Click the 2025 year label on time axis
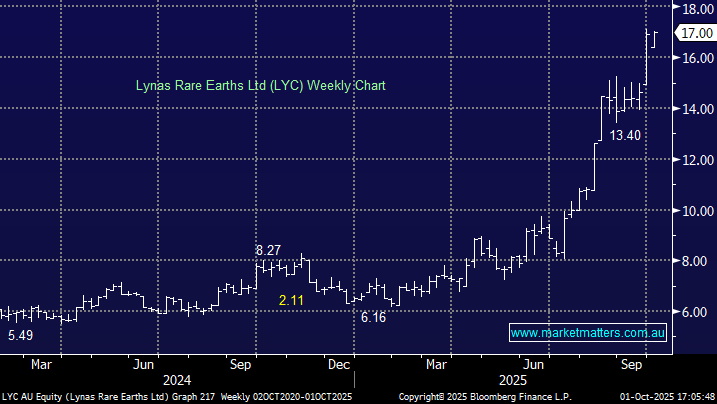The width and height of the screenshot is (717, 404). point(511,380)
